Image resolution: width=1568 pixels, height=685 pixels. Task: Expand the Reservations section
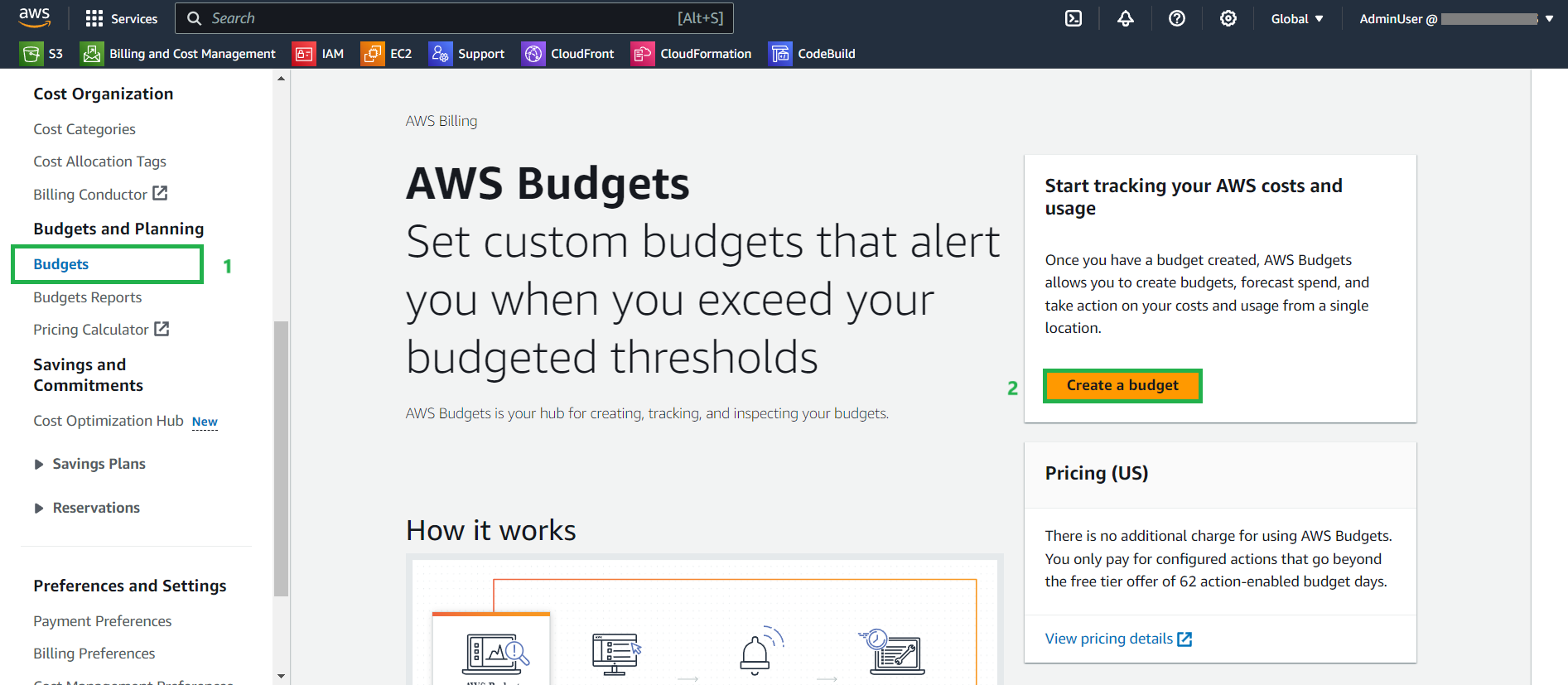pos(39,509)
